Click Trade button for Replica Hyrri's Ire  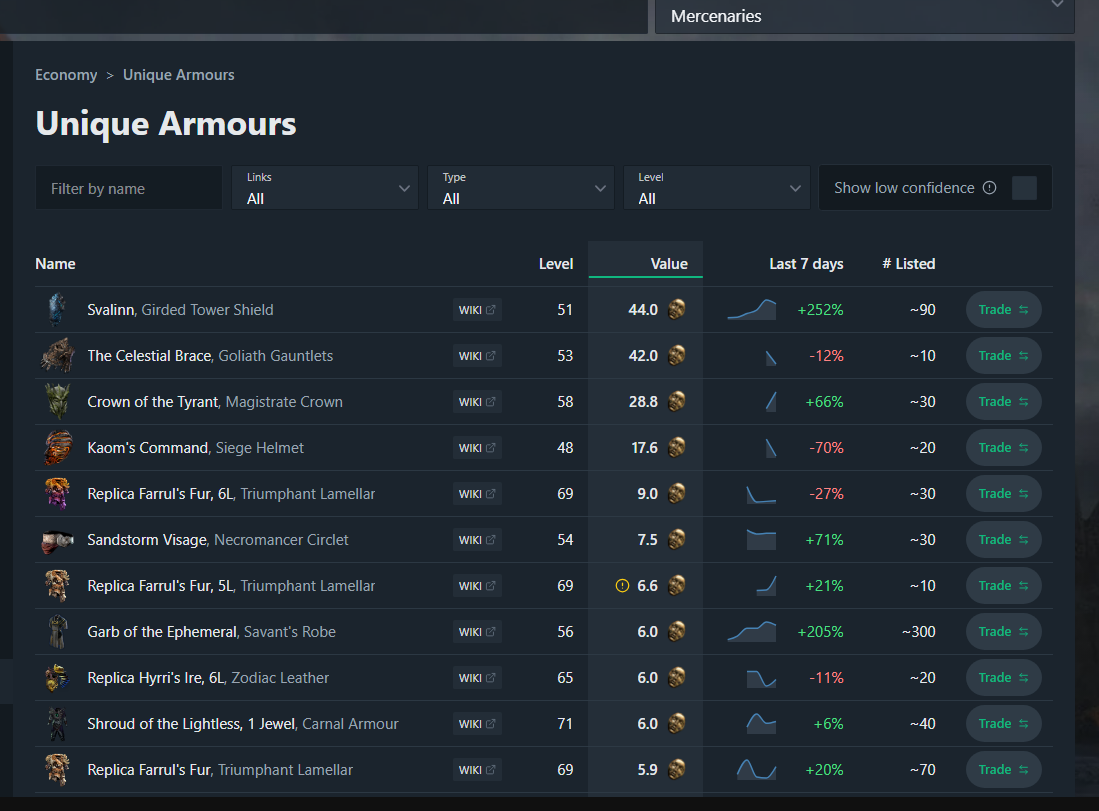pyautogui.click(x=1004, y=678)
